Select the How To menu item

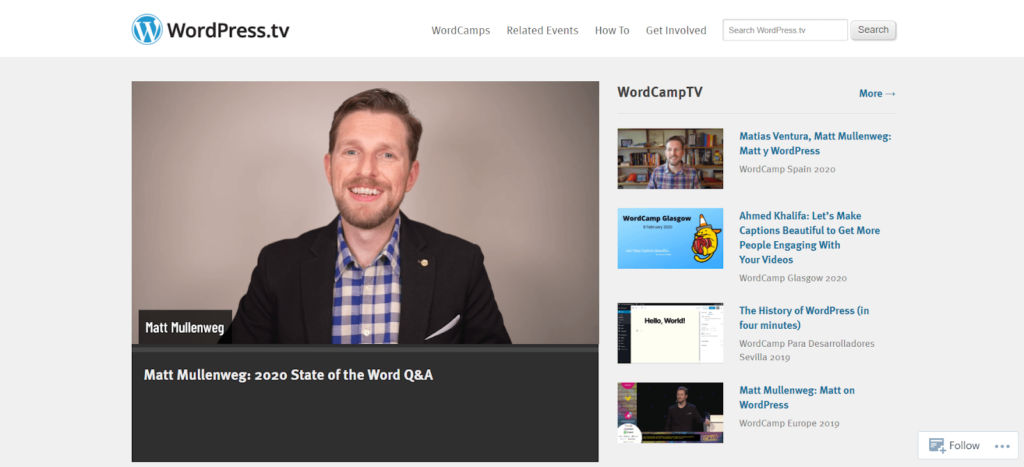click(612, 30)
